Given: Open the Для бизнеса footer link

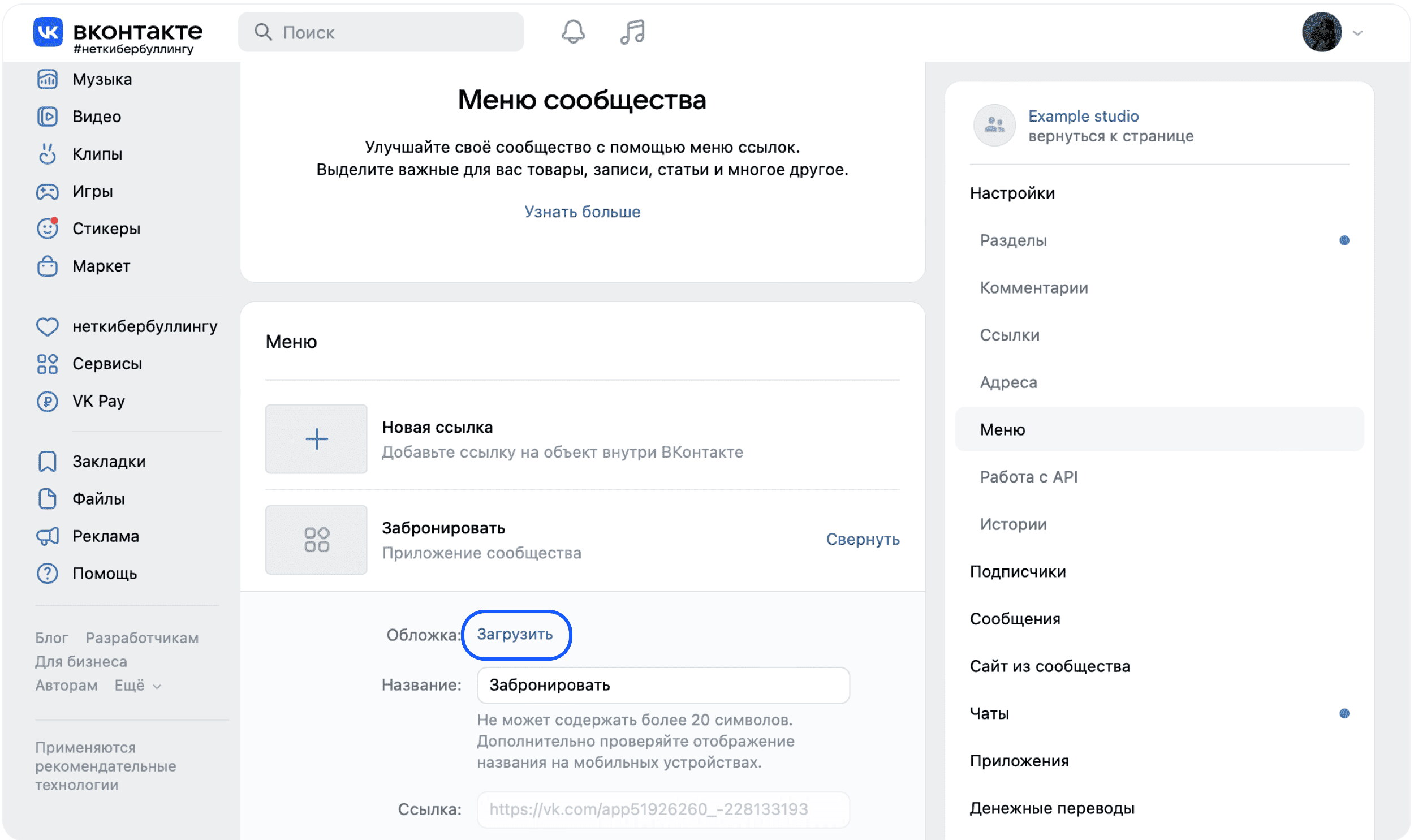Looking at the screenshot, I should click(x=81, y=662).
